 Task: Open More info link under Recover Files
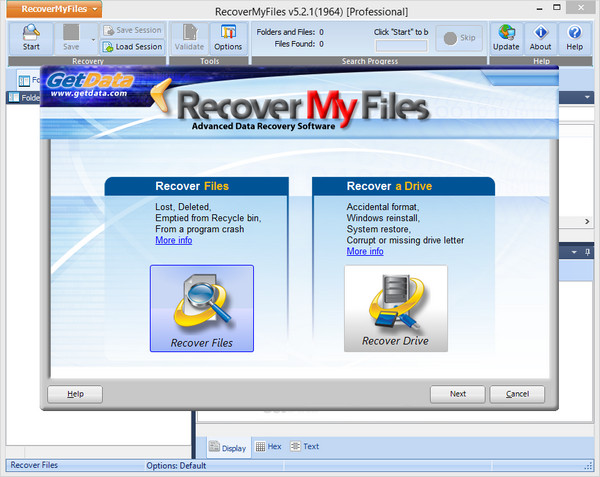pos(173,241)
